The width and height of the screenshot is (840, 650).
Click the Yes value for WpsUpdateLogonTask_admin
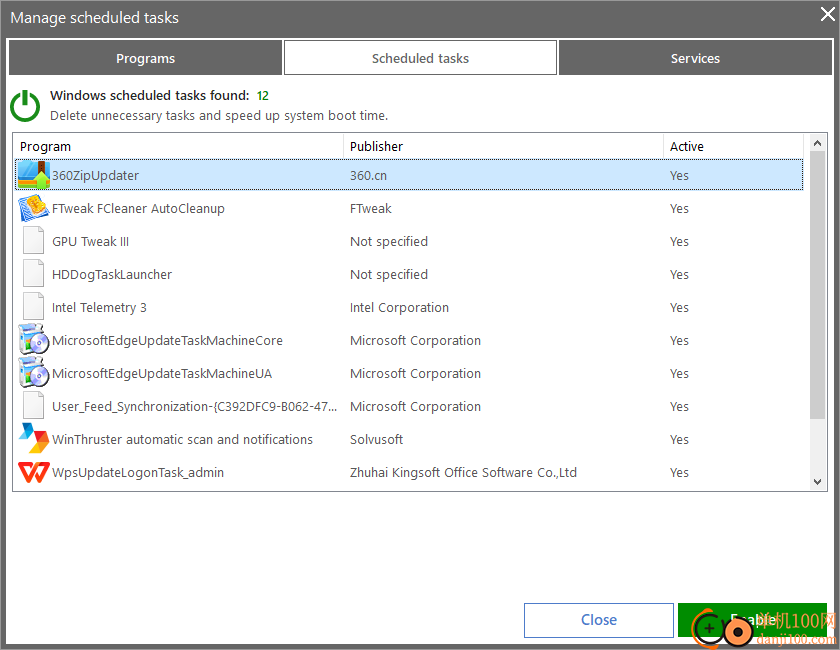[679, 473]
